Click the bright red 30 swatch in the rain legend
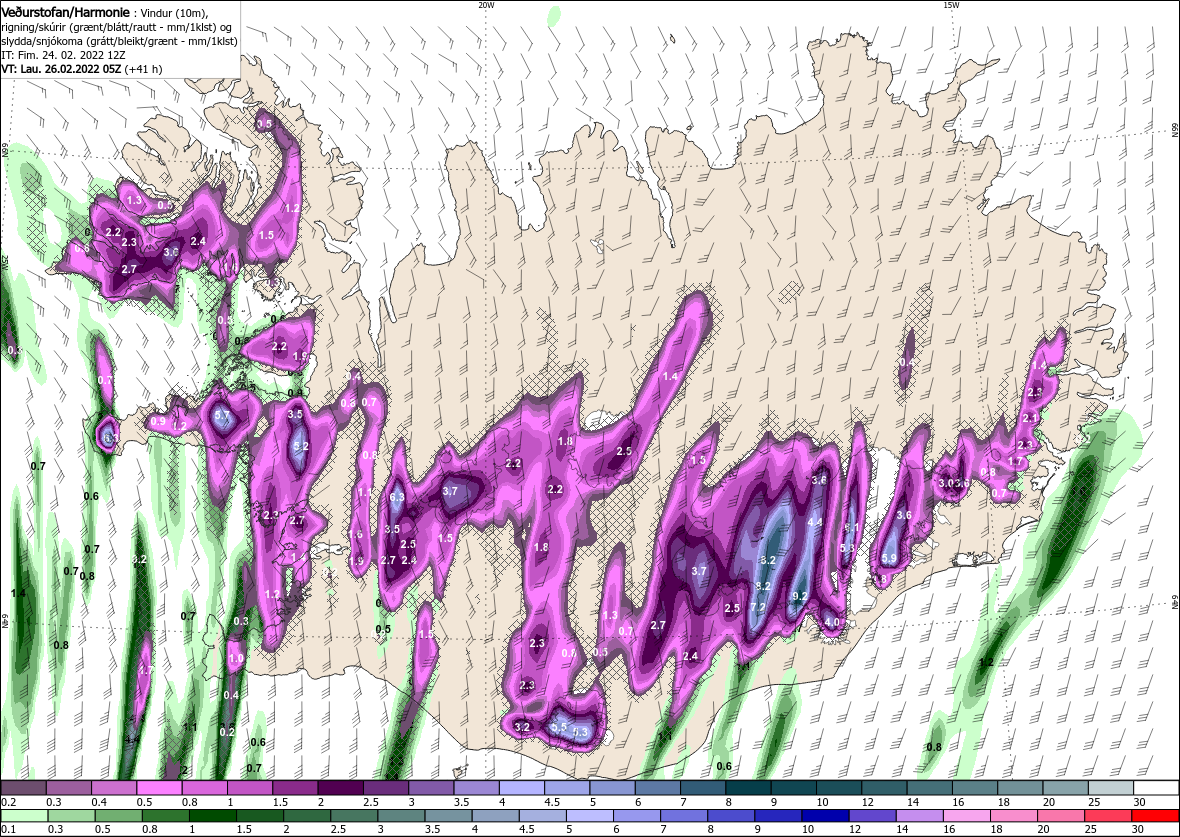1180x837 pixels. pos(1156,817)
